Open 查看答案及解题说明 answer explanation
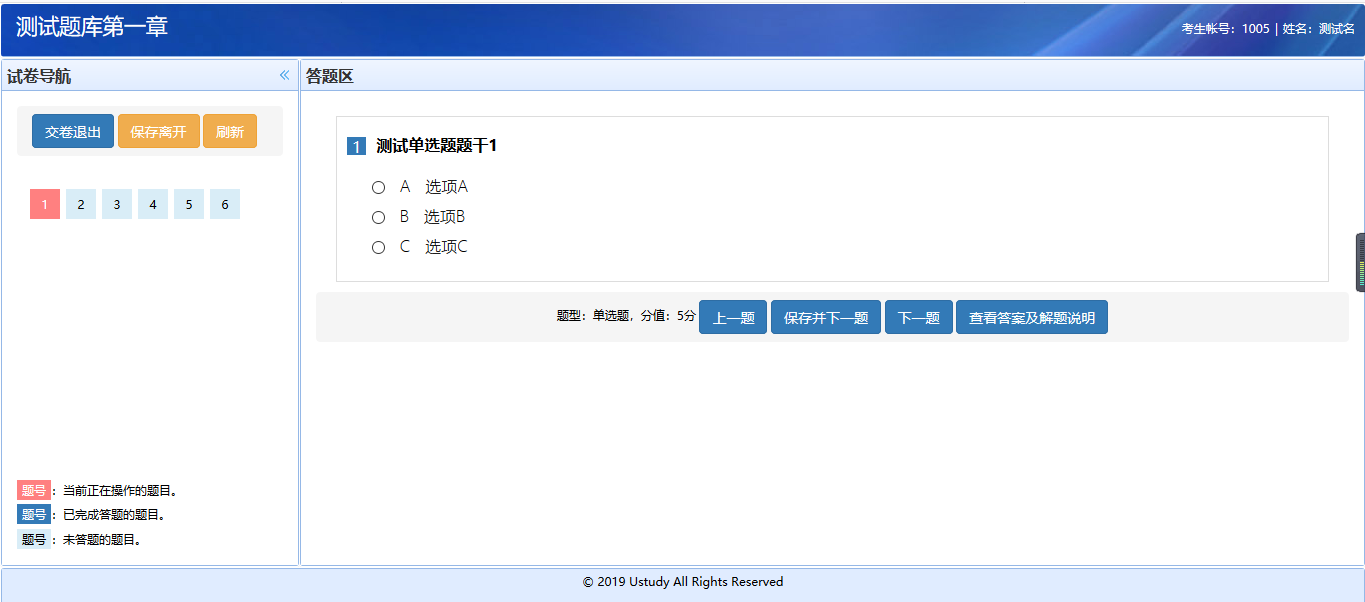The height and width of the screenshot is (602, 1365). point(1031,318)
